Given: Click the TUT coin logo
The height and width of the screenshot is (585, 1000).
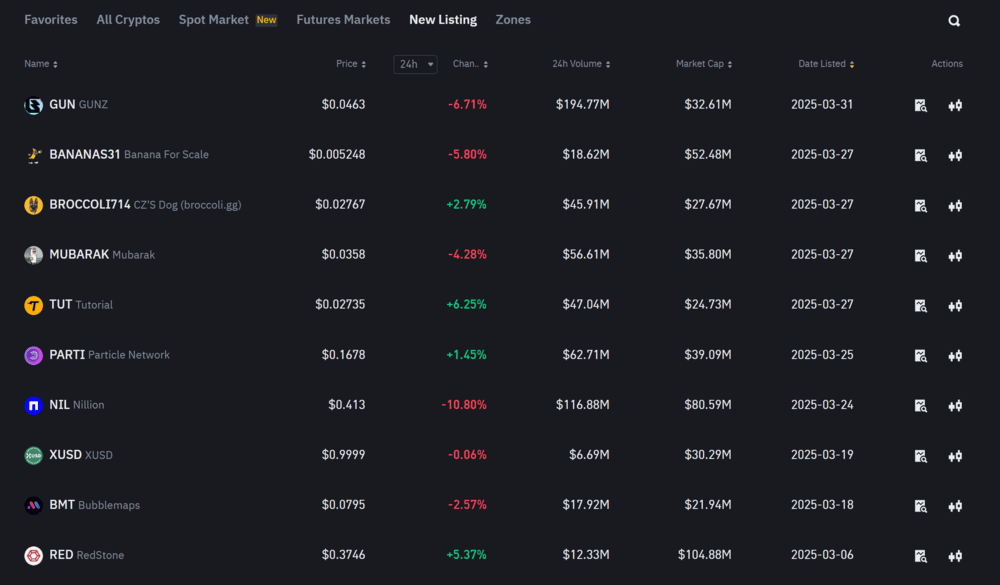Looking at the screenshot, I should 33,305.
